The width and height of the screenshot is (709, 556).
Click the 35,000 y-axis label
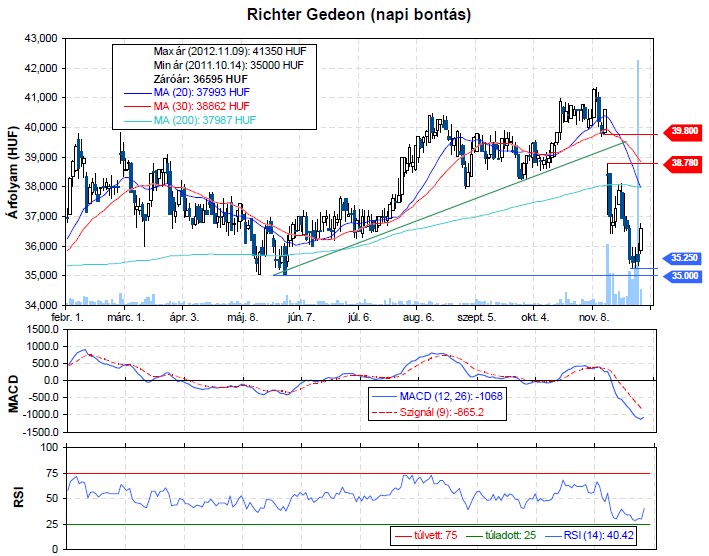coord(41,276)
